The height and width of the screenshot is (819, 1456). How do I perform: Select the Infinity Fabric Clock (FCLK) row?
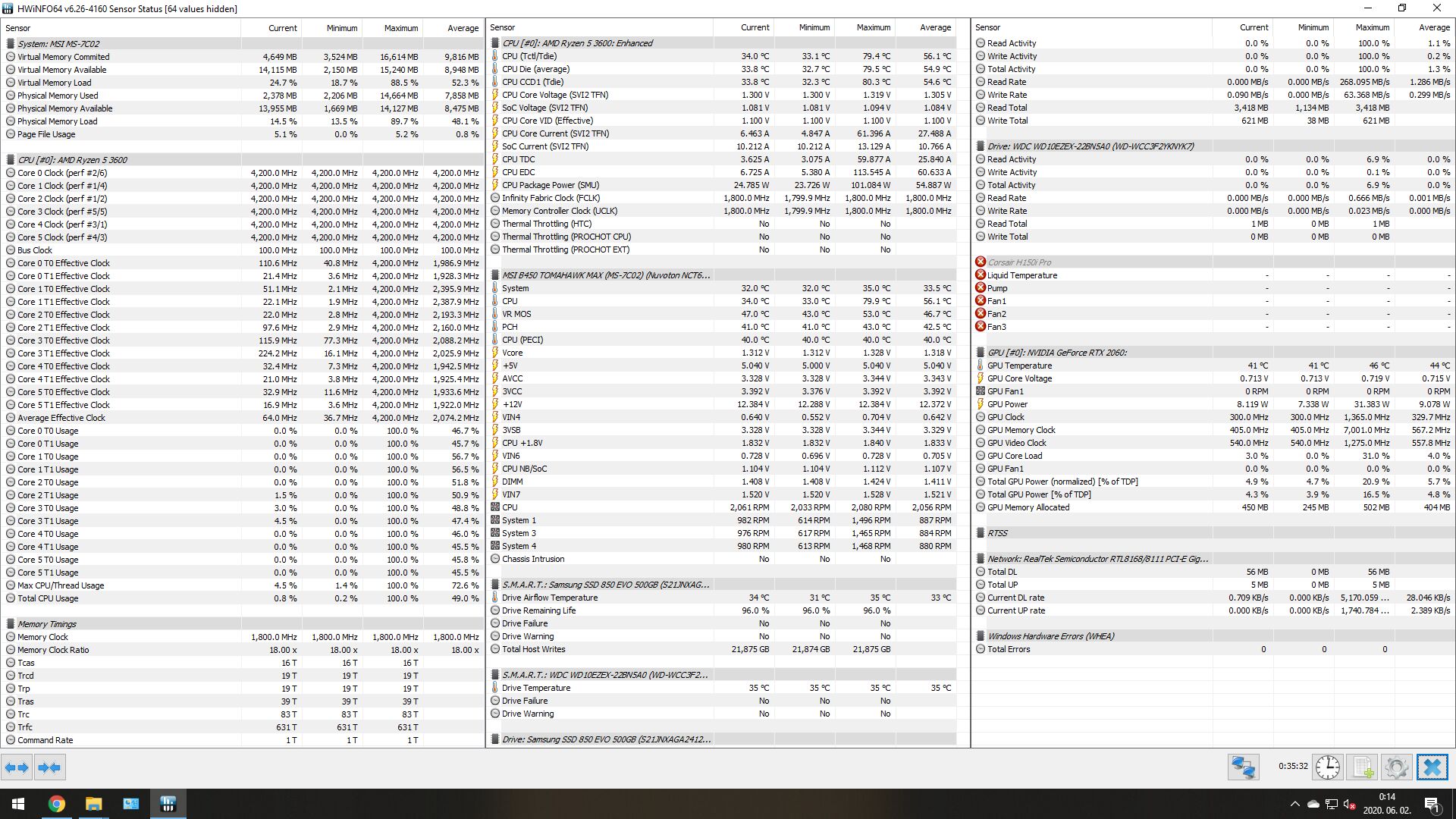[x=721, y=198]
